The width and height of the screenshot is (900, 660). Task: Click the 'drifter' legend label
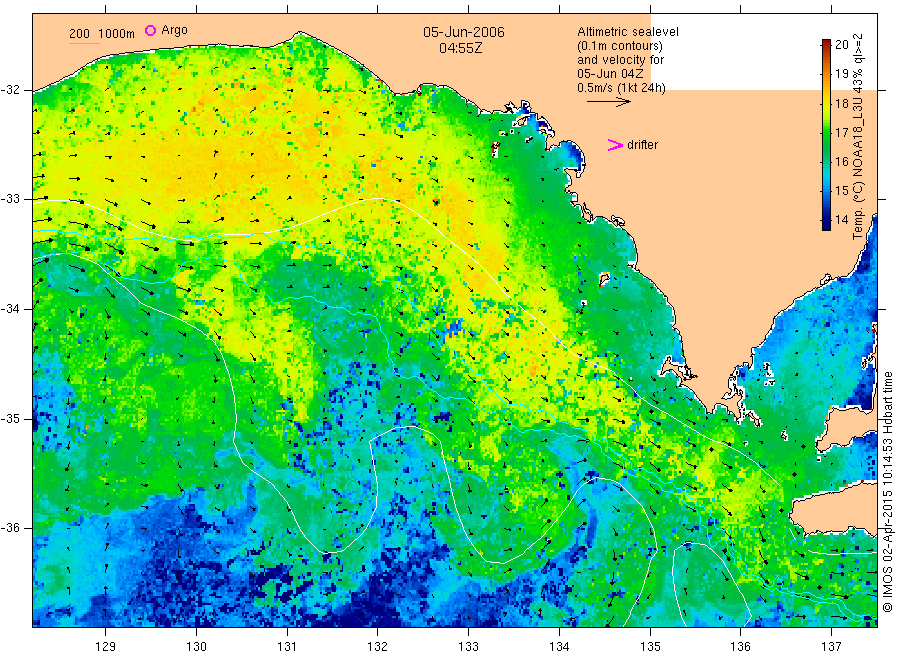[642, 145]
